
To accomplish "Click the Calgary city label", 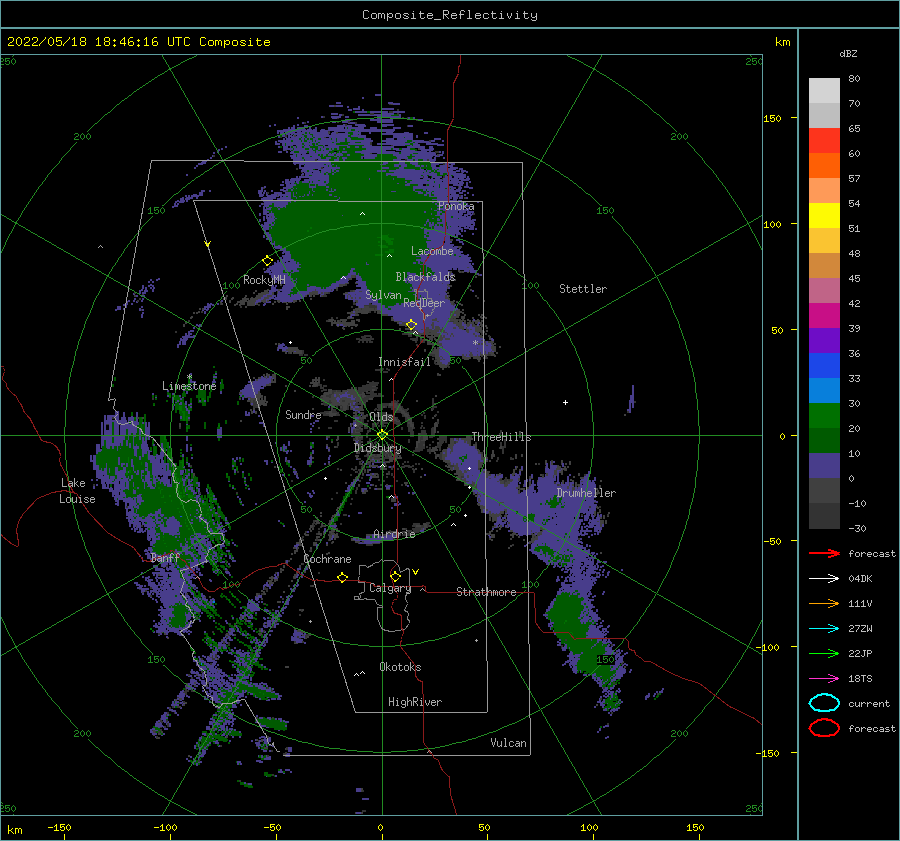I will [x=390, y=588].
